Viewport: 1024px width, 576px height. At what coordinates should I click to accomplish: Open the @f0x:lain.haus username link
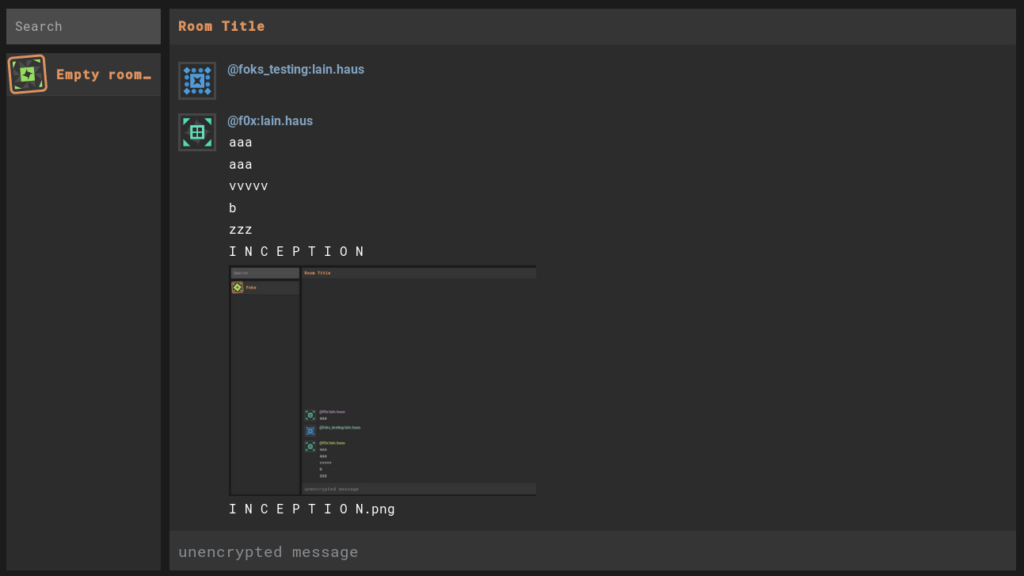point(270,121)
